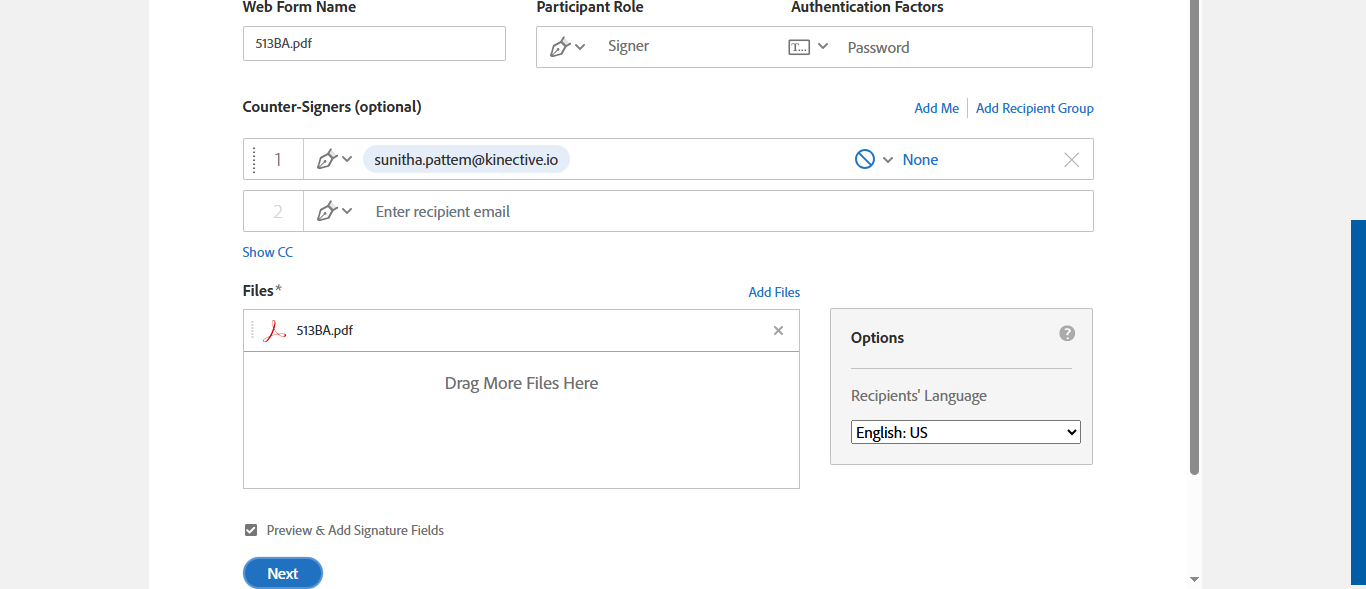
Task: Expand the None authentication dropdown for recipient 1
Action: pos(888,160)
